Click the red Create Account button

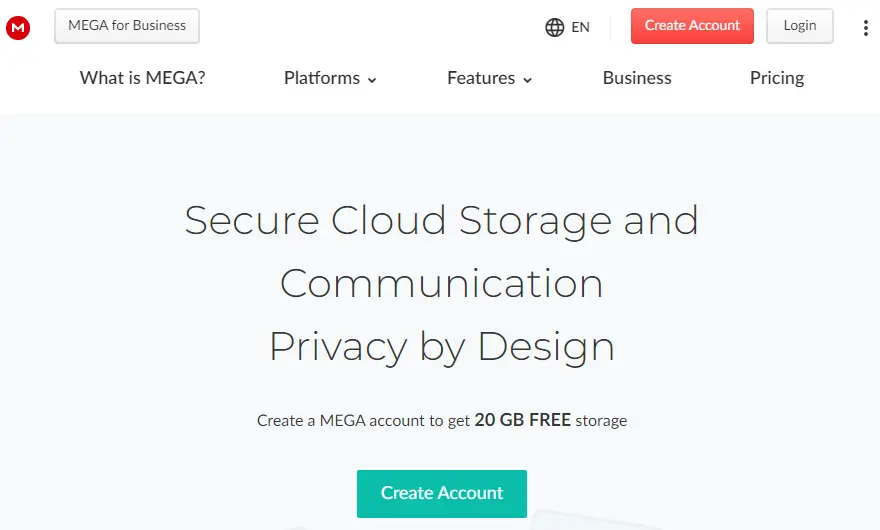(692, 26)
